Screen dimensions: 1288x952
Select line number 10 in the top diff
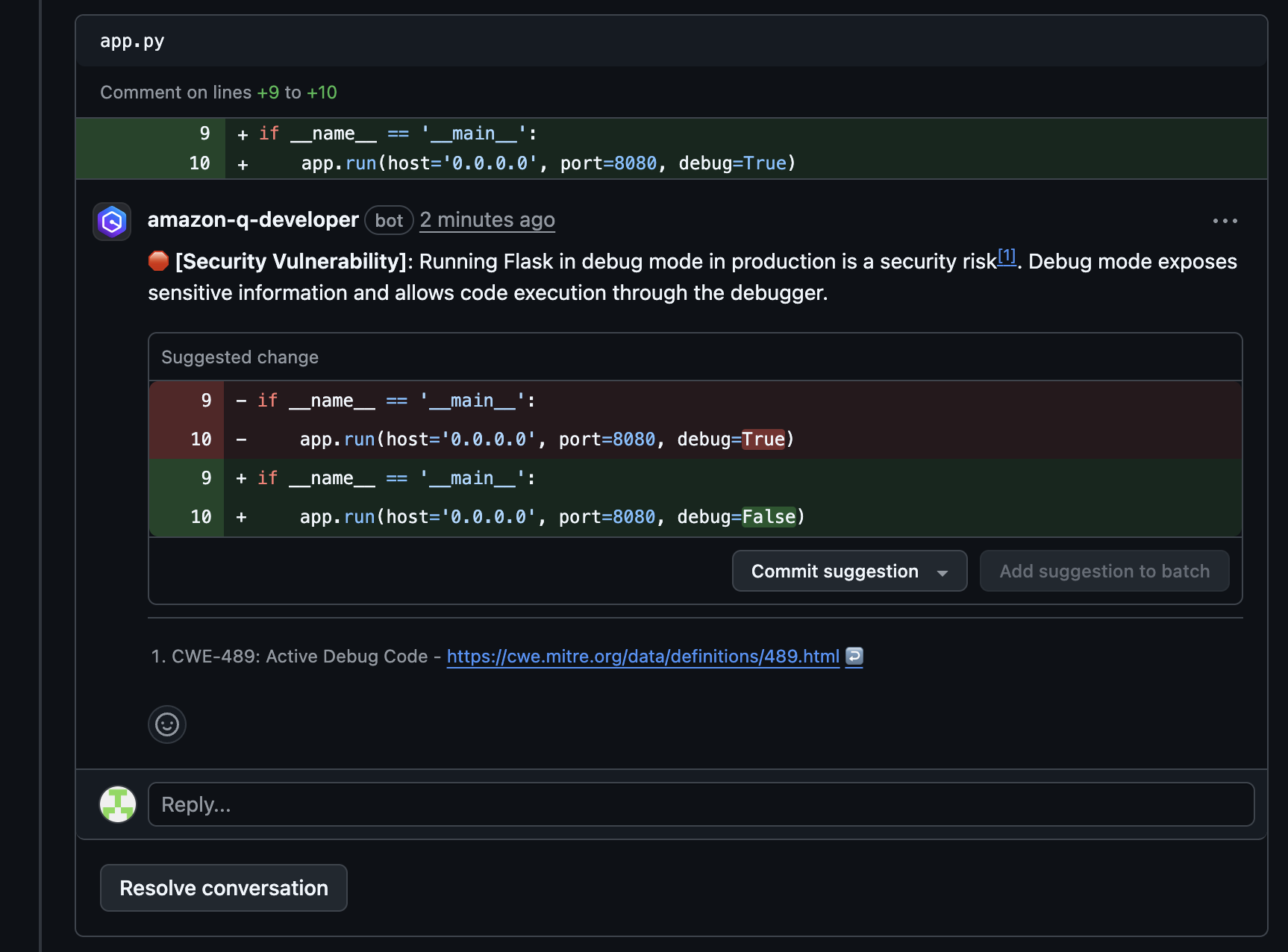coord(199,163)
